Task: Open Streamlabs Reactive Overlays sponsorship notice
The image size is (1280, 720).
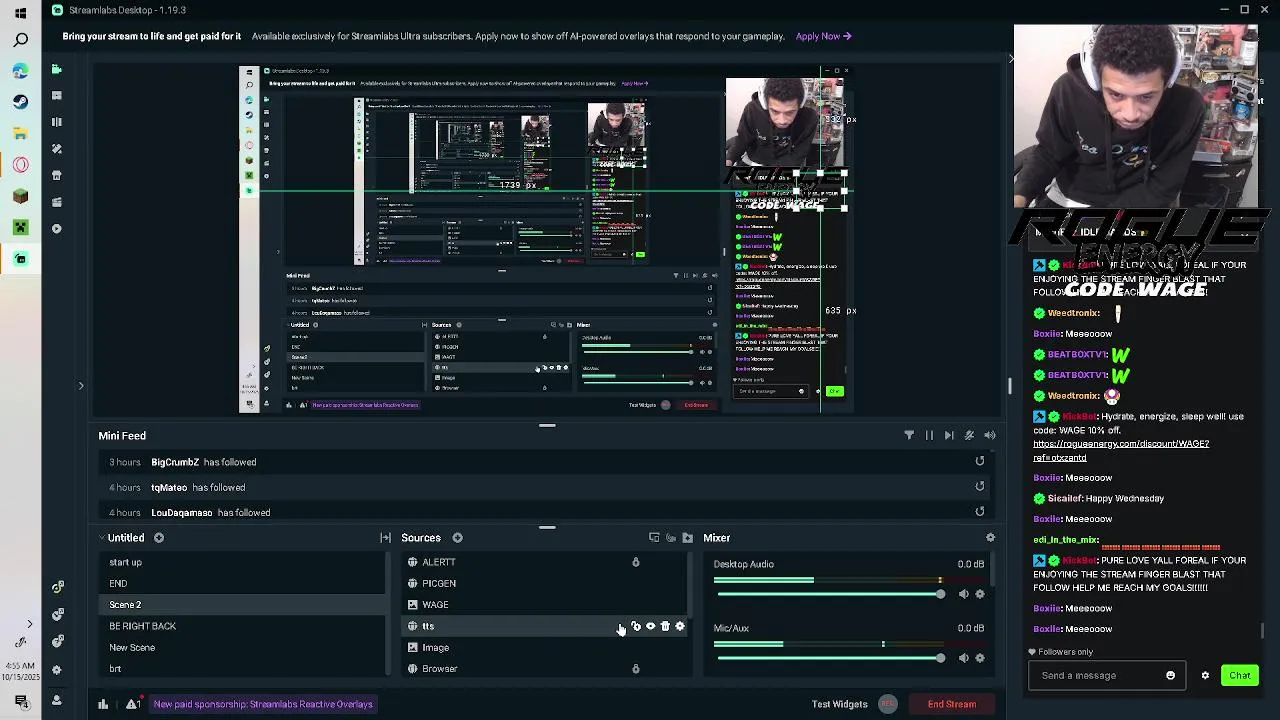Action: pyautogui.click(x=263, y=704)
